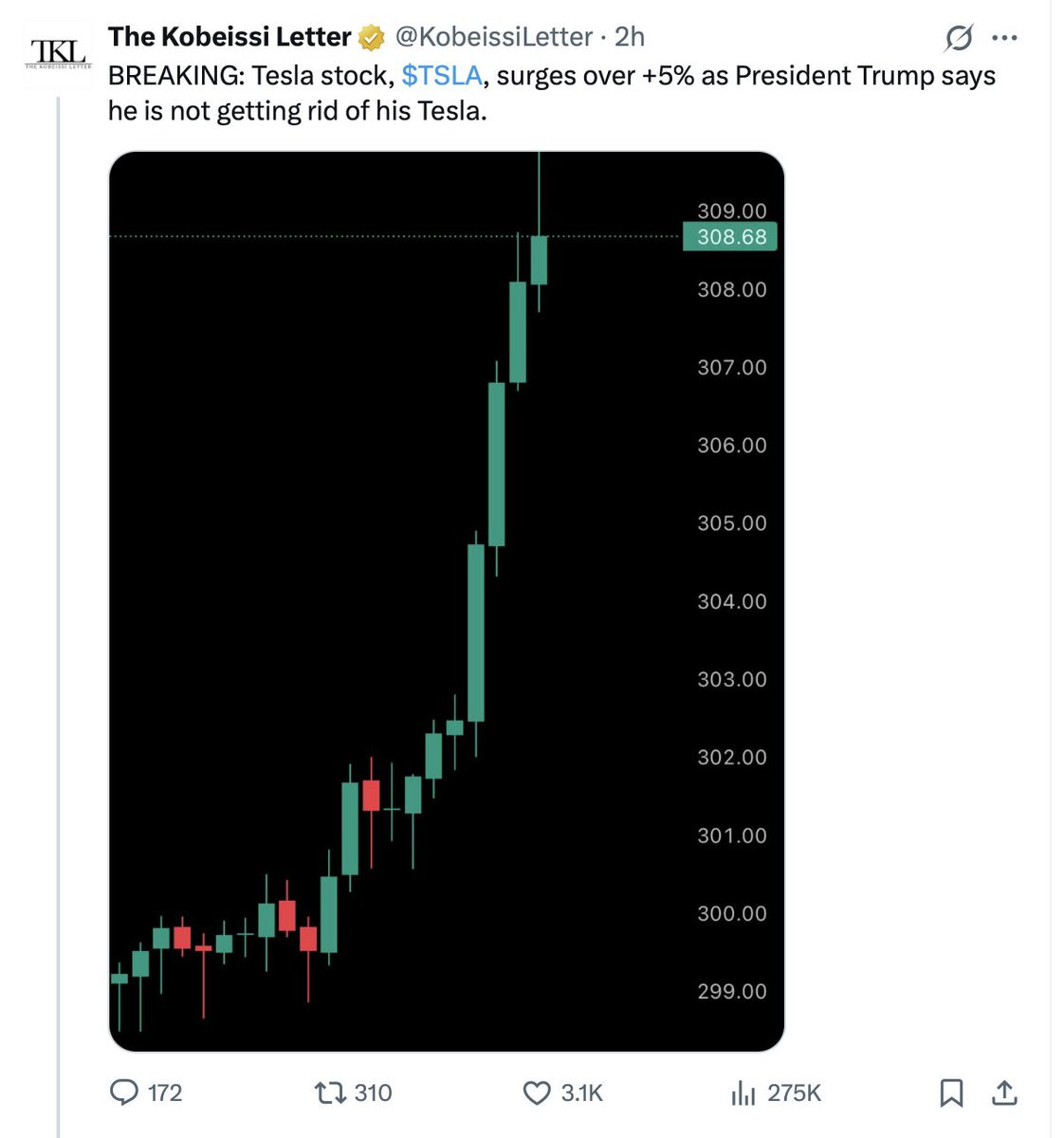Screen dimensions: 1064x1138
Task: Open the TKL profile avatar
Action: tap(59, 54)
